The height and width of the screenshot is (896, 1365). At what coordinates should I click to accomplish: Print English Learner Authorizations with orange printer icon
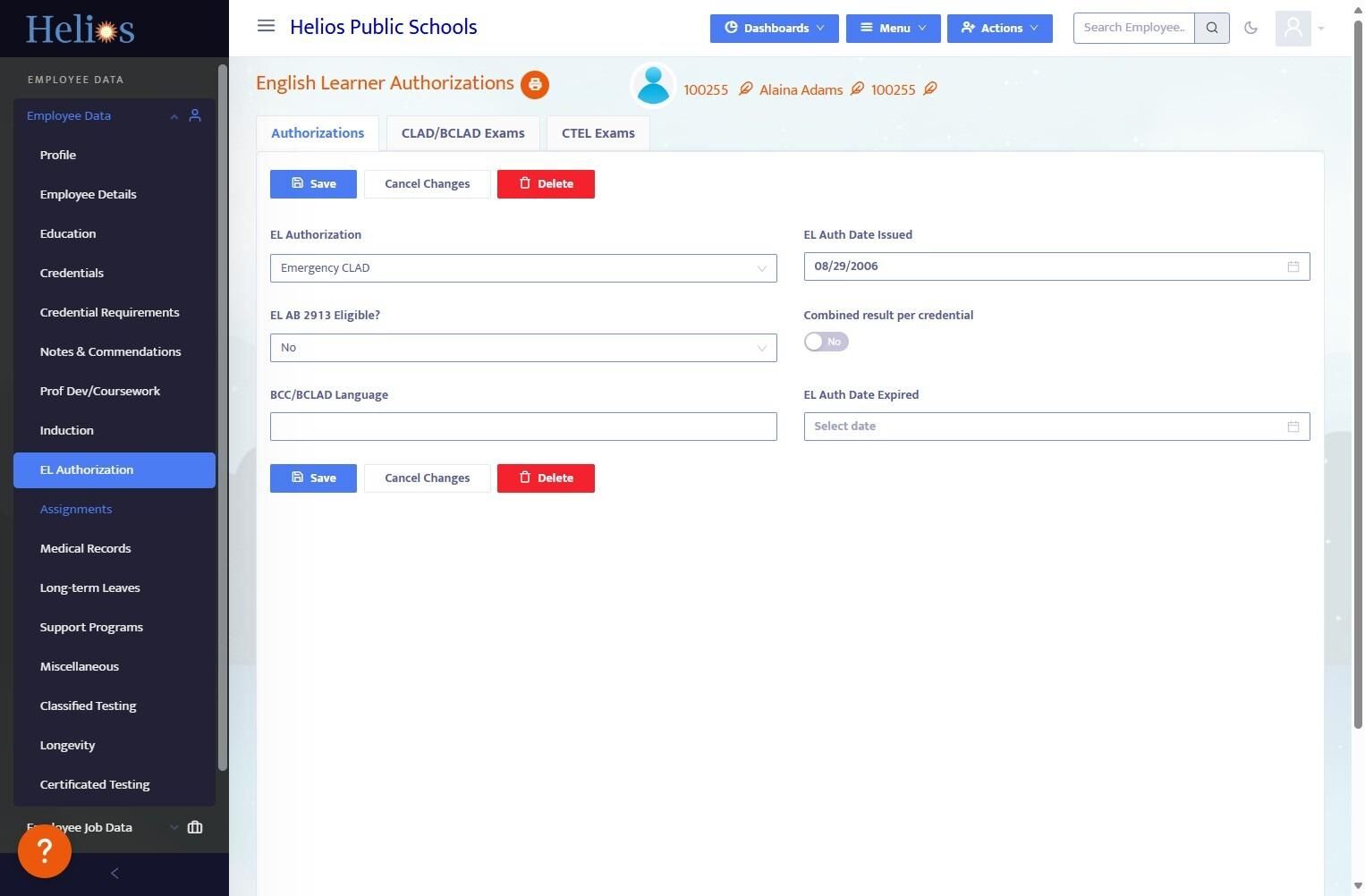click(535, 84)
